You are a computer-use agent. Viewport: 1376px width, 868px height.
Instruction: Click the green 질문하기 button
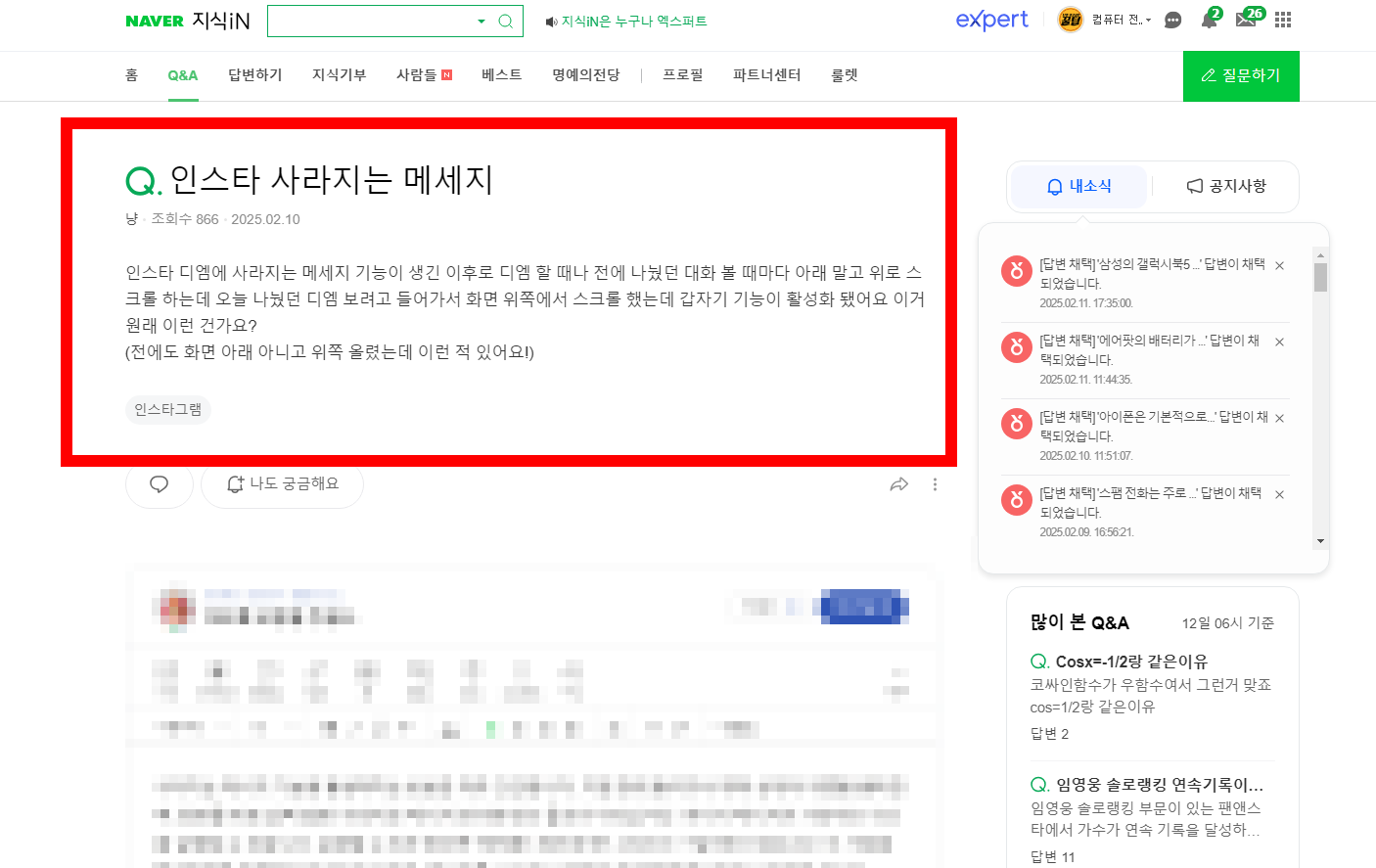click(x=1241, y=75)
